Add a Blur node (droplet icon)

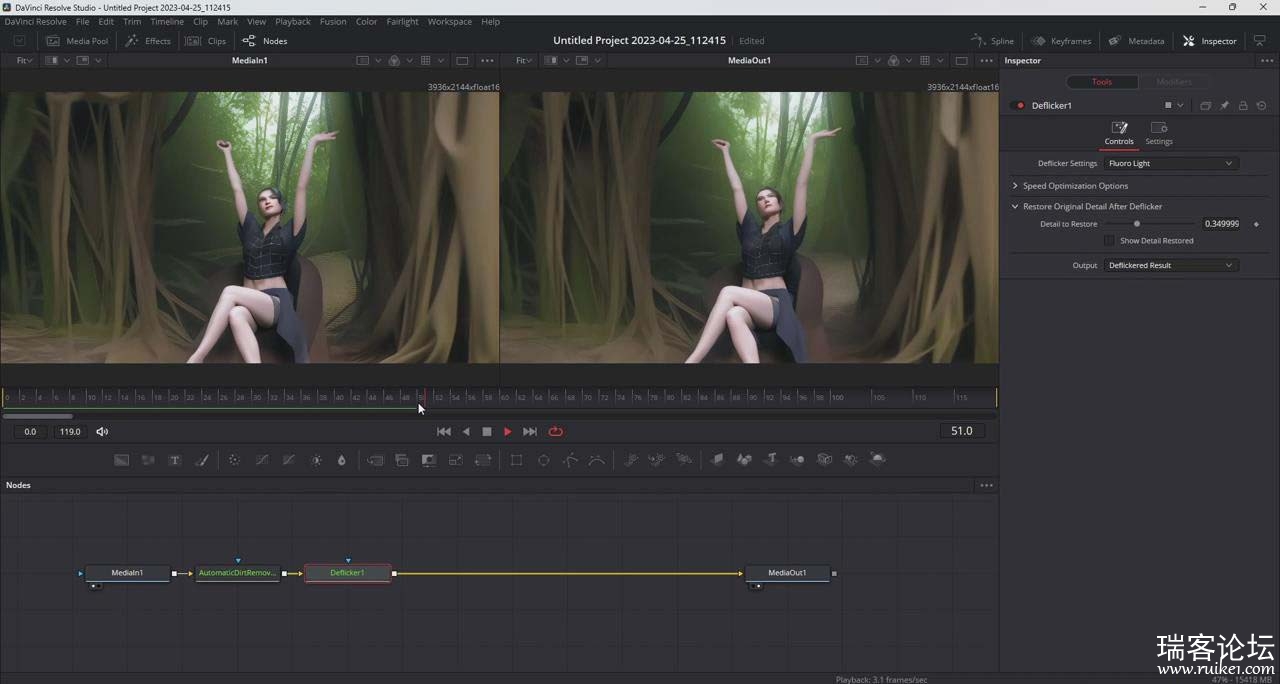point(342,460)
